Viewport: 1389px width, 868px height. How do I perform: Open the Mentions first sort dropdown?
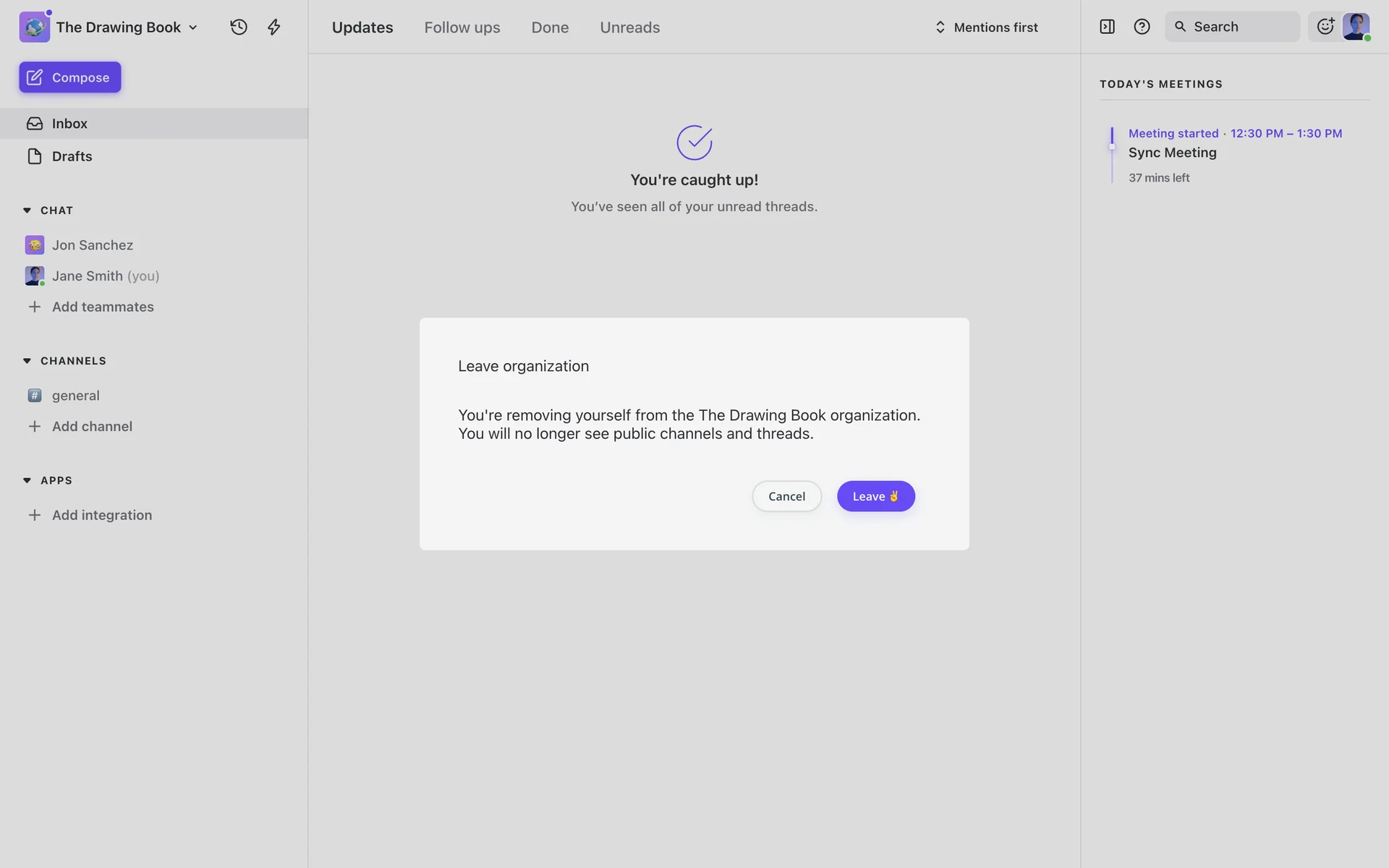pos(986,27)
